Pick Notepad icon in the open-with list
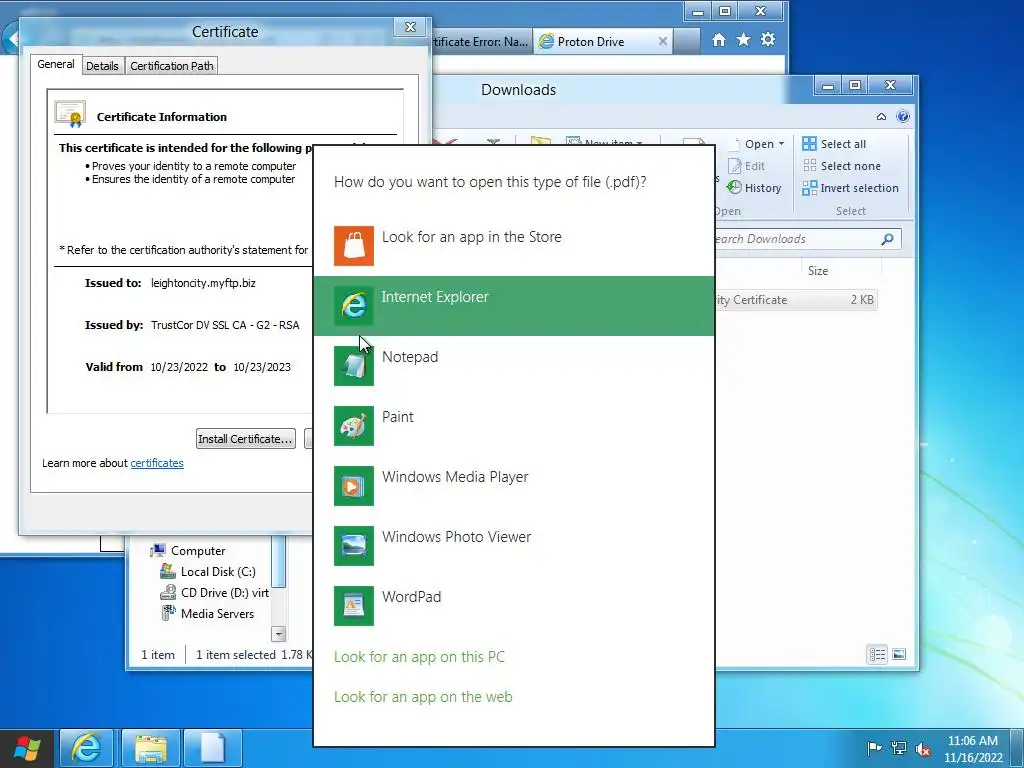The image size is (1024, 768). tap(353, 366)
